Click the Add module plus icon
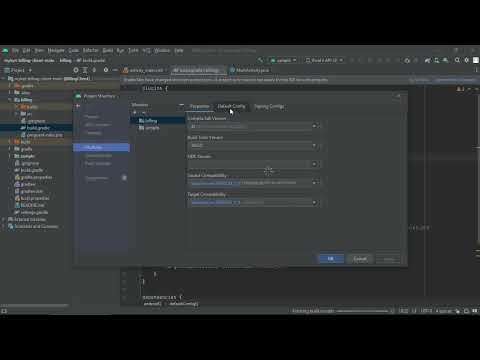 click(135, 113)
